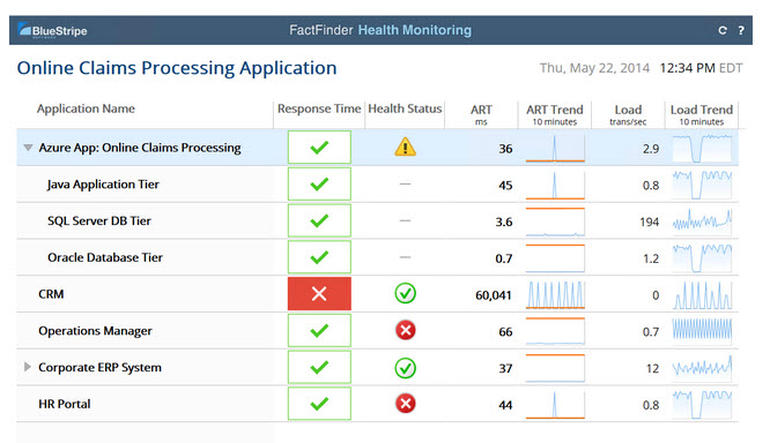770x443 pixels.
Task: Open ART trend sparkline for CRM
Action: point(555,295)
